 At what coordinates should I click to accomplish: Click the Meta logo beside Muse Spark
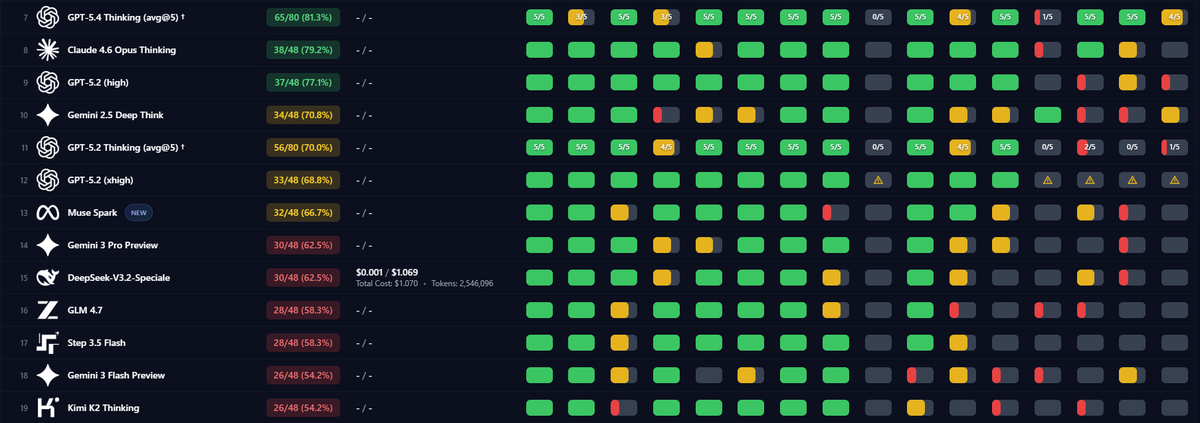[x=47, y=212]
